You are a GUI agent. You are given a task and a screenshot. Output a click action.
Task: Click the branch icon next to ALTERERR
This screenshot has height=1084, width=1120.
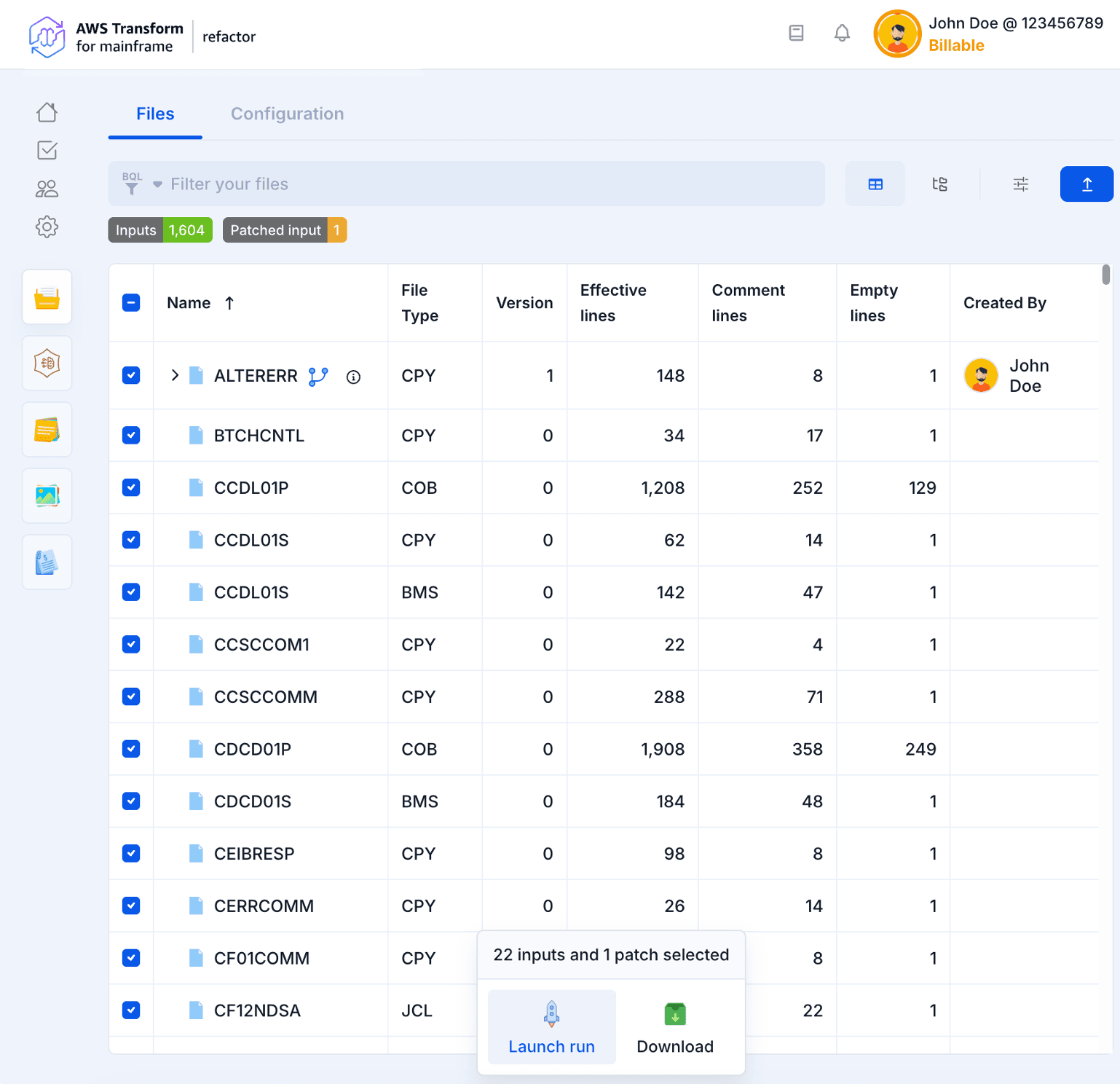point(318,377)
